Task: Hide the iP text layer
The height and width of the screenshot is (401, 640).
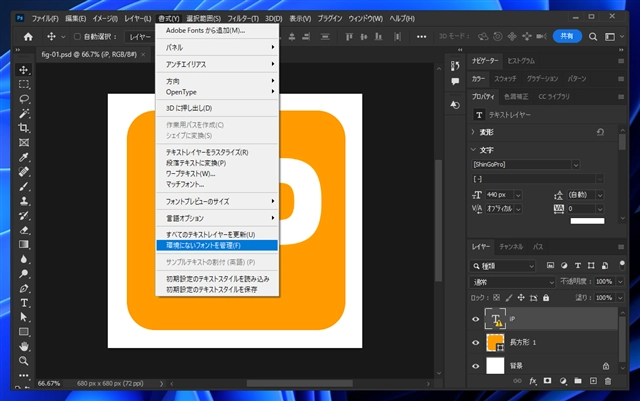Action: pos(476,318)
